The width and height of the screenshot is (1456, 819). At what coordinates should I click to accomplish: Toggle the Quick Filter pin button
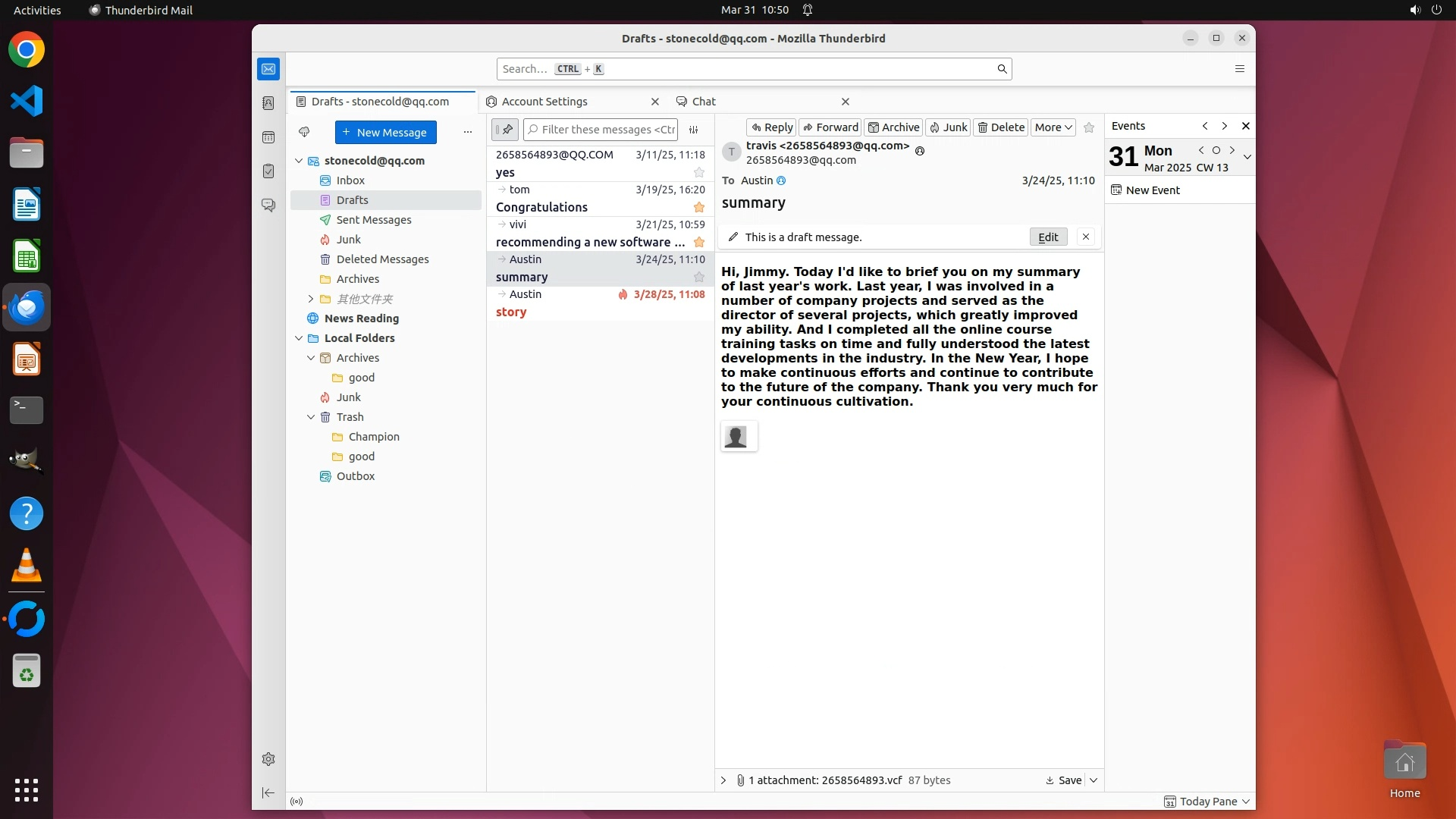point(505,130)
